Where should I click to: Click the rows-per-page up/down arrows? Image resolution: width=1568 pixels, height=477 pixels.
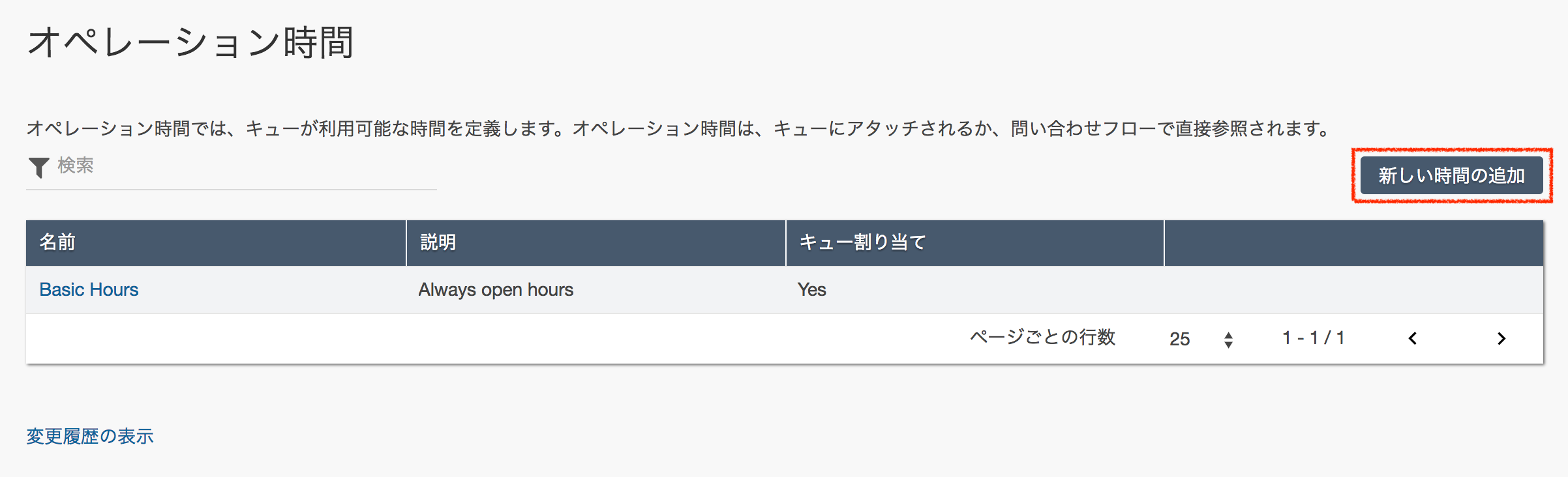(1228, 340)
